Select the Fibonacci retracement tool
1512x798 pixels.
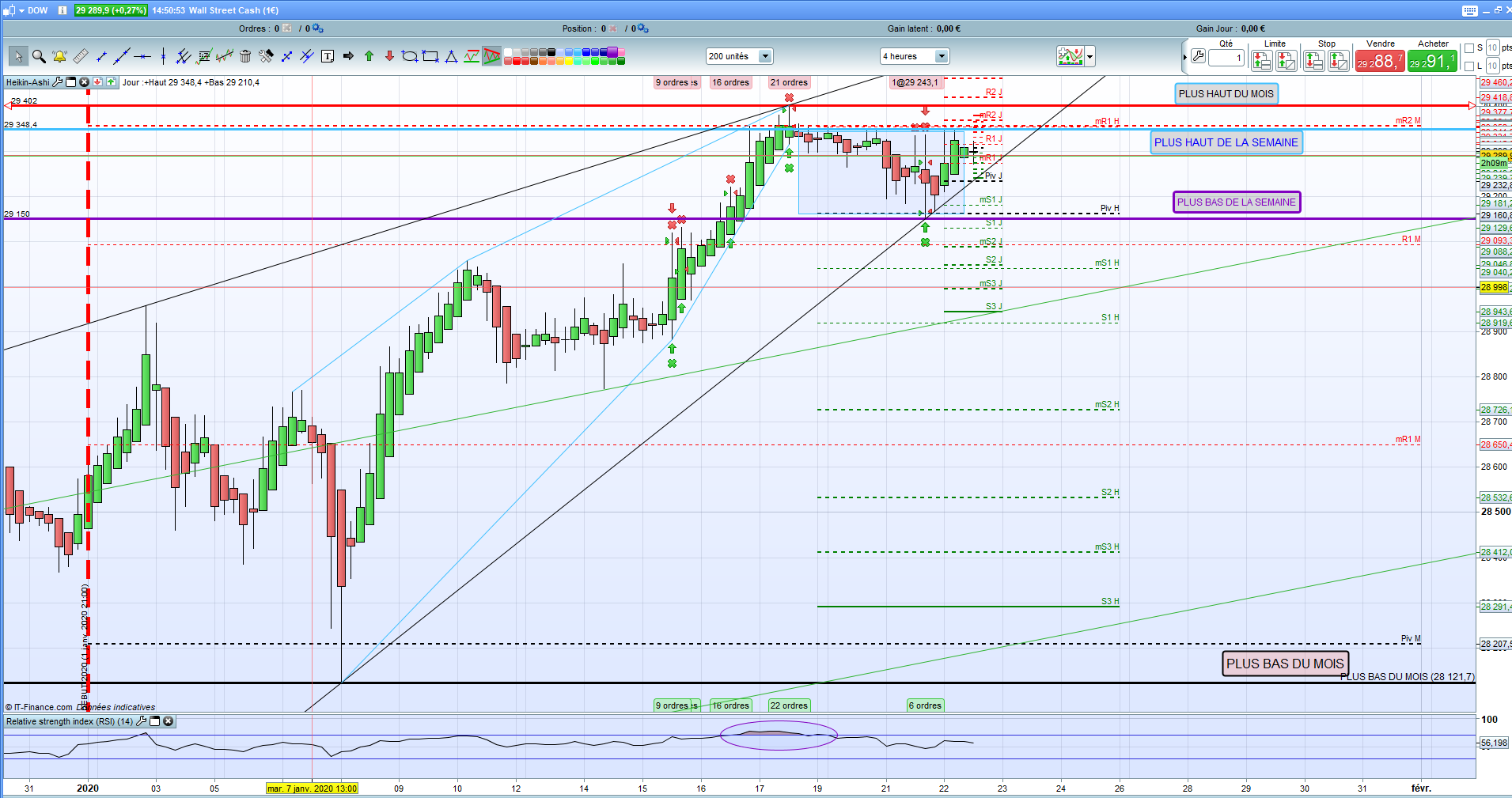(x=204, y=56)
